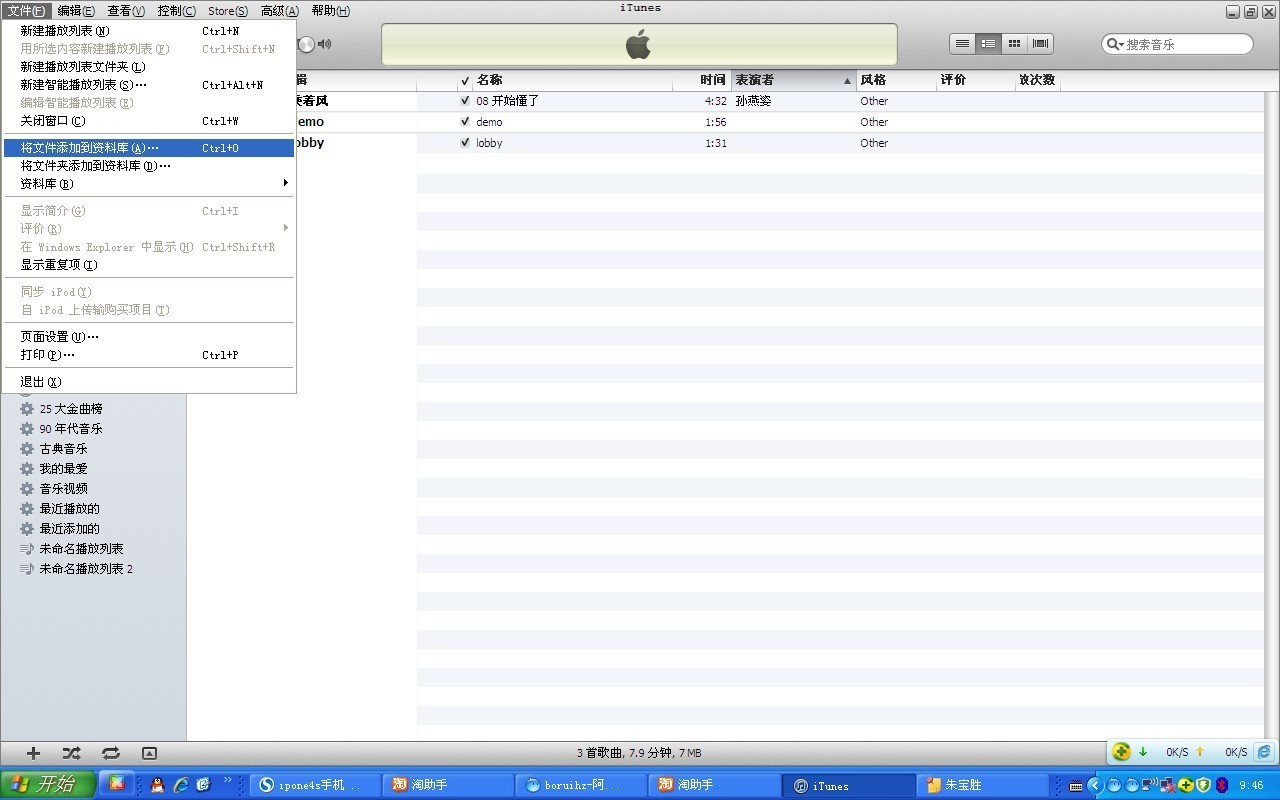Uncheck the demo song checkbox

[465, 122]
